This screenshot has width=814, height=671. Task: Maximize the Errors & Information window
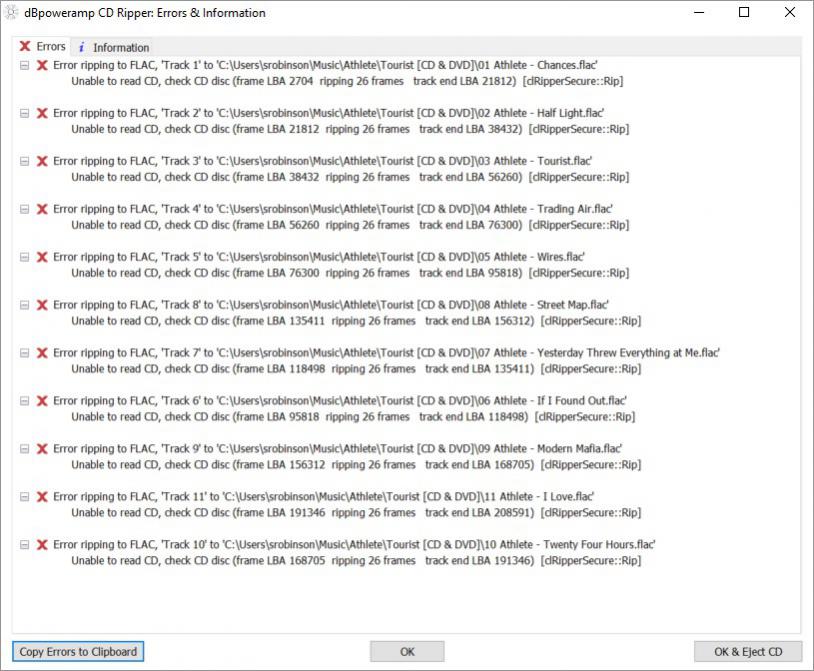pyautogui.click(x=744, y=13)
